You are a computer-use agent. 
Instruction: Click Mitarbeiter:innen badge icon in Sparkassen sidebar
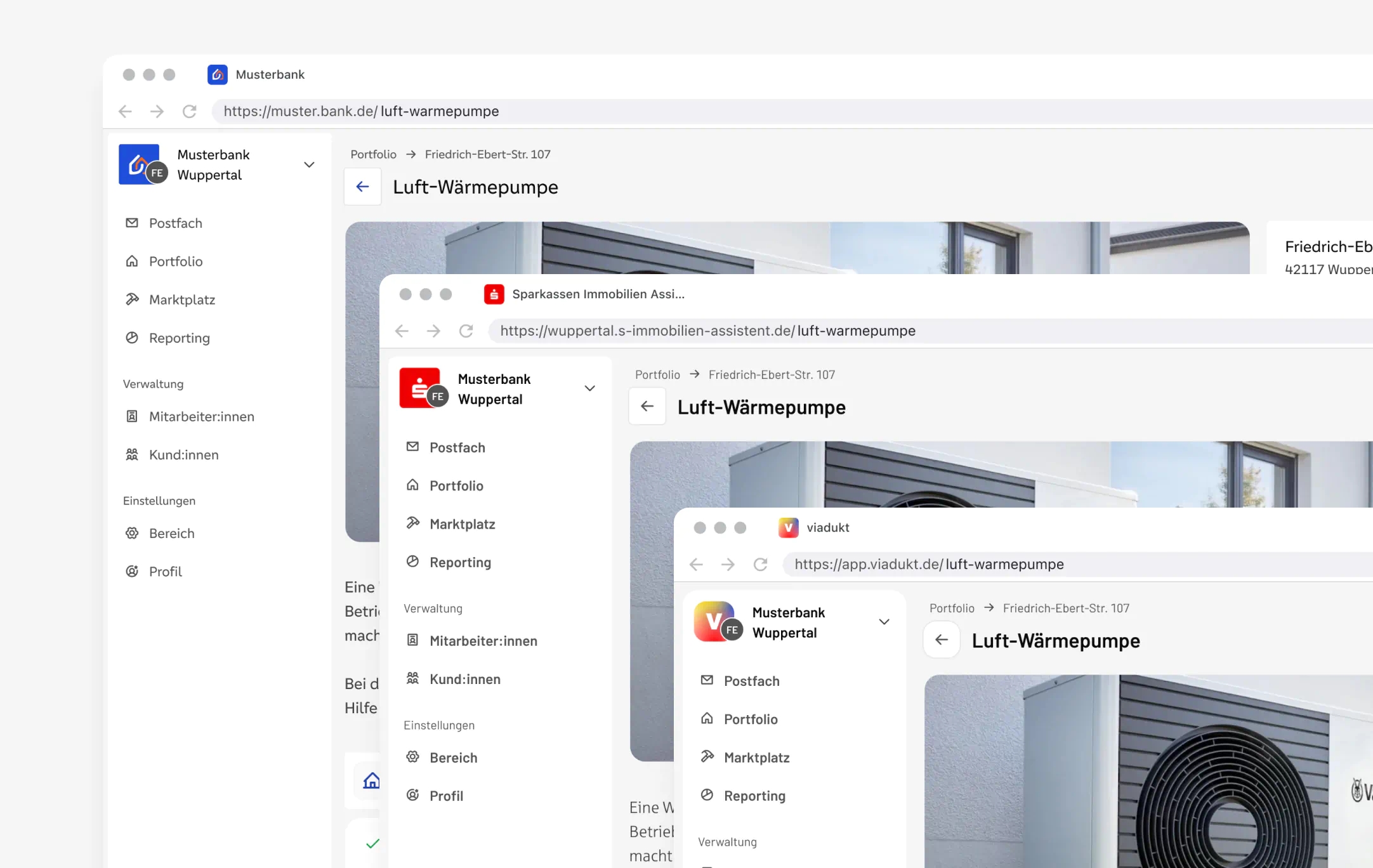[412, 640]
